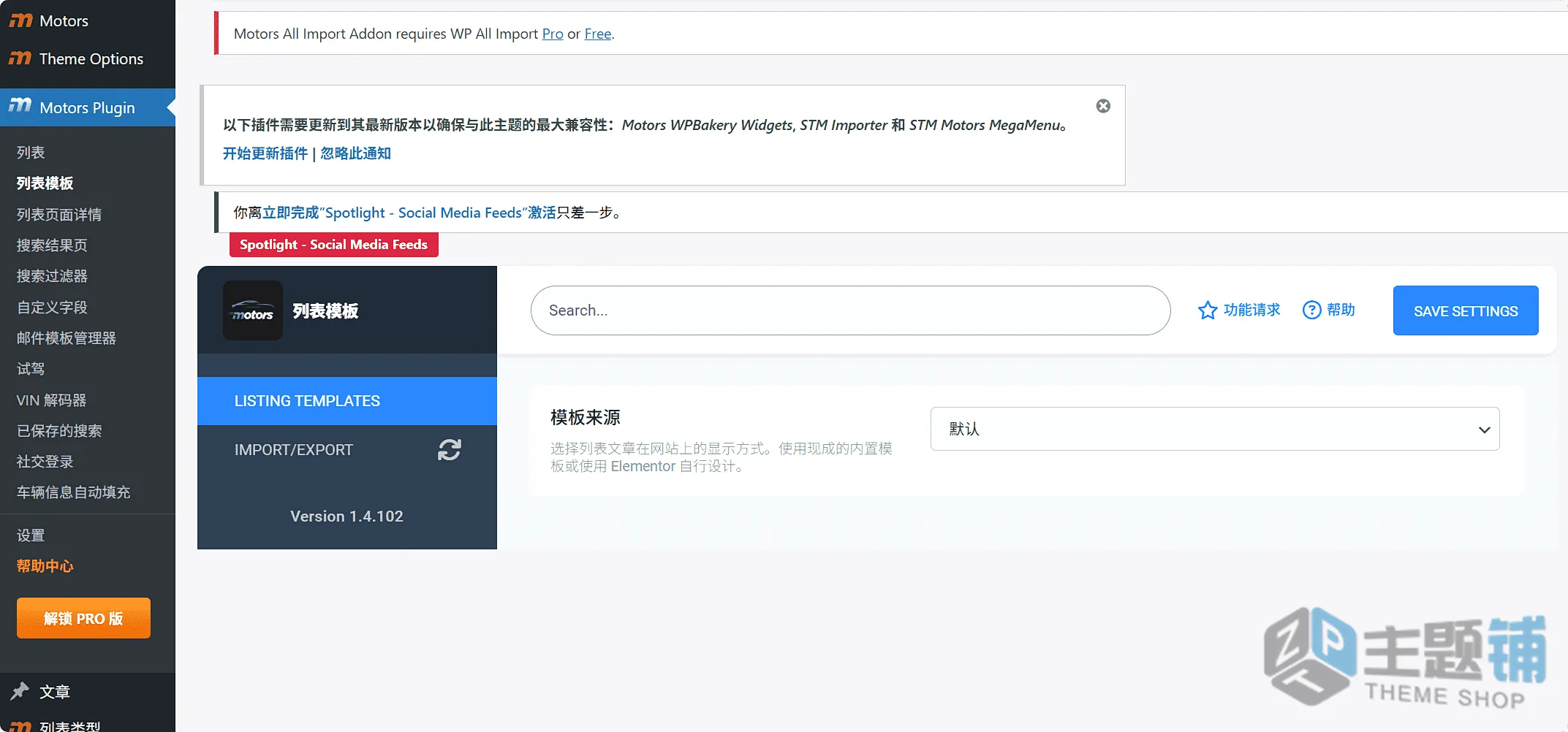1568x732 pixels.
Task: Open the 模板来源 dropdown set to 默认
Action: pos(1215,429)
